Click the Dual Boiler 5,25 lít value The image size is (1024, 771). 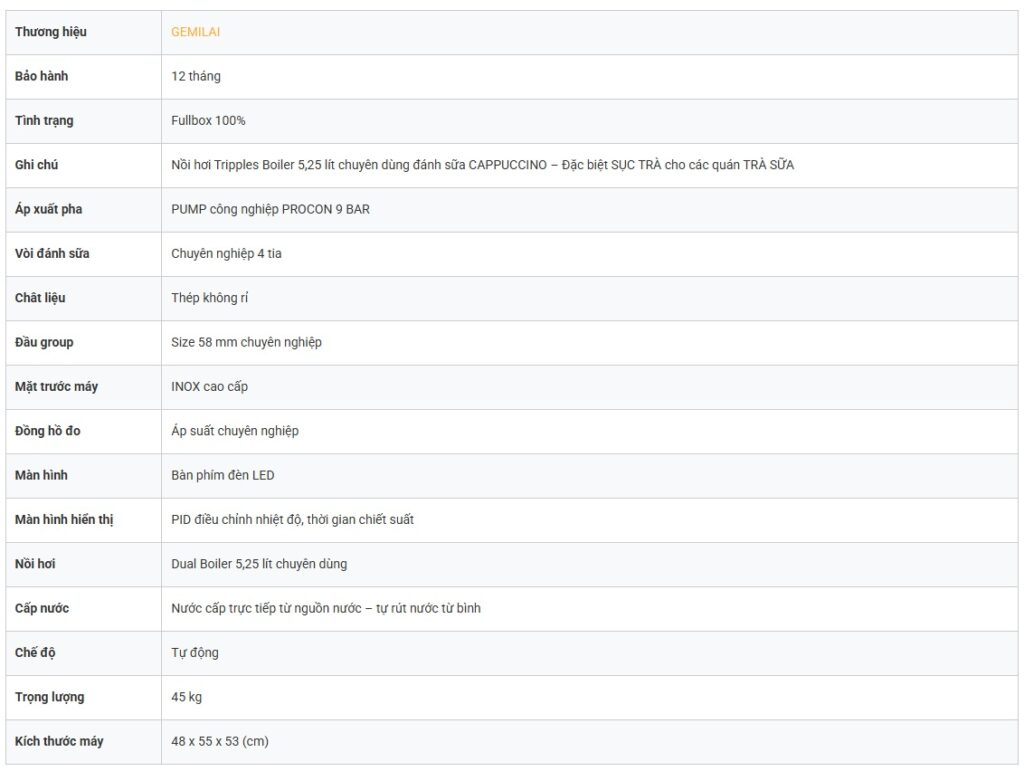259,564
